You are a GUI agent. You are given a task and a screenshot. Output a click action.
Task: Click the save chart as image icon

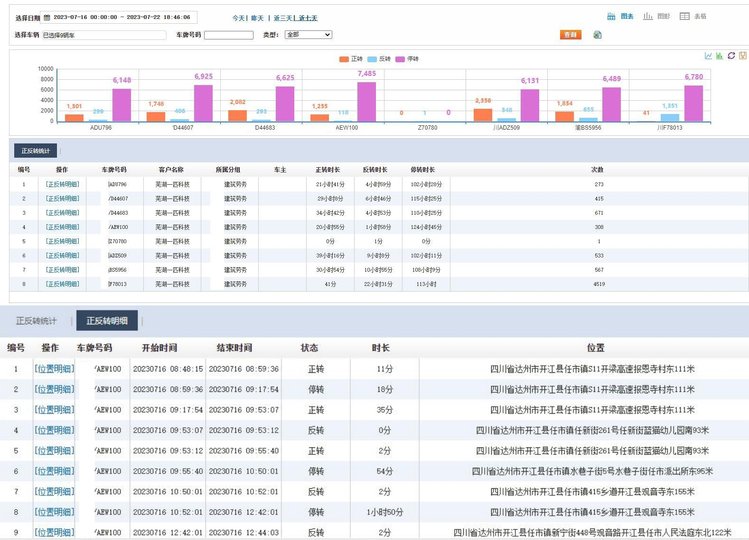click(741, 56)
